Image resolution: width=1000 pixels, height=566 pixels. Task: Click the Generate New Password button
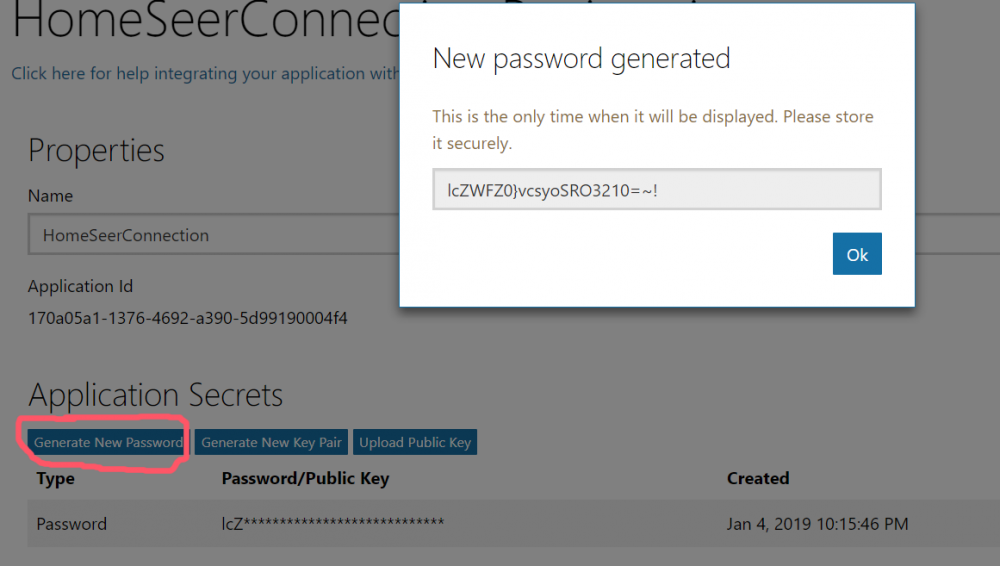point(108,442)
